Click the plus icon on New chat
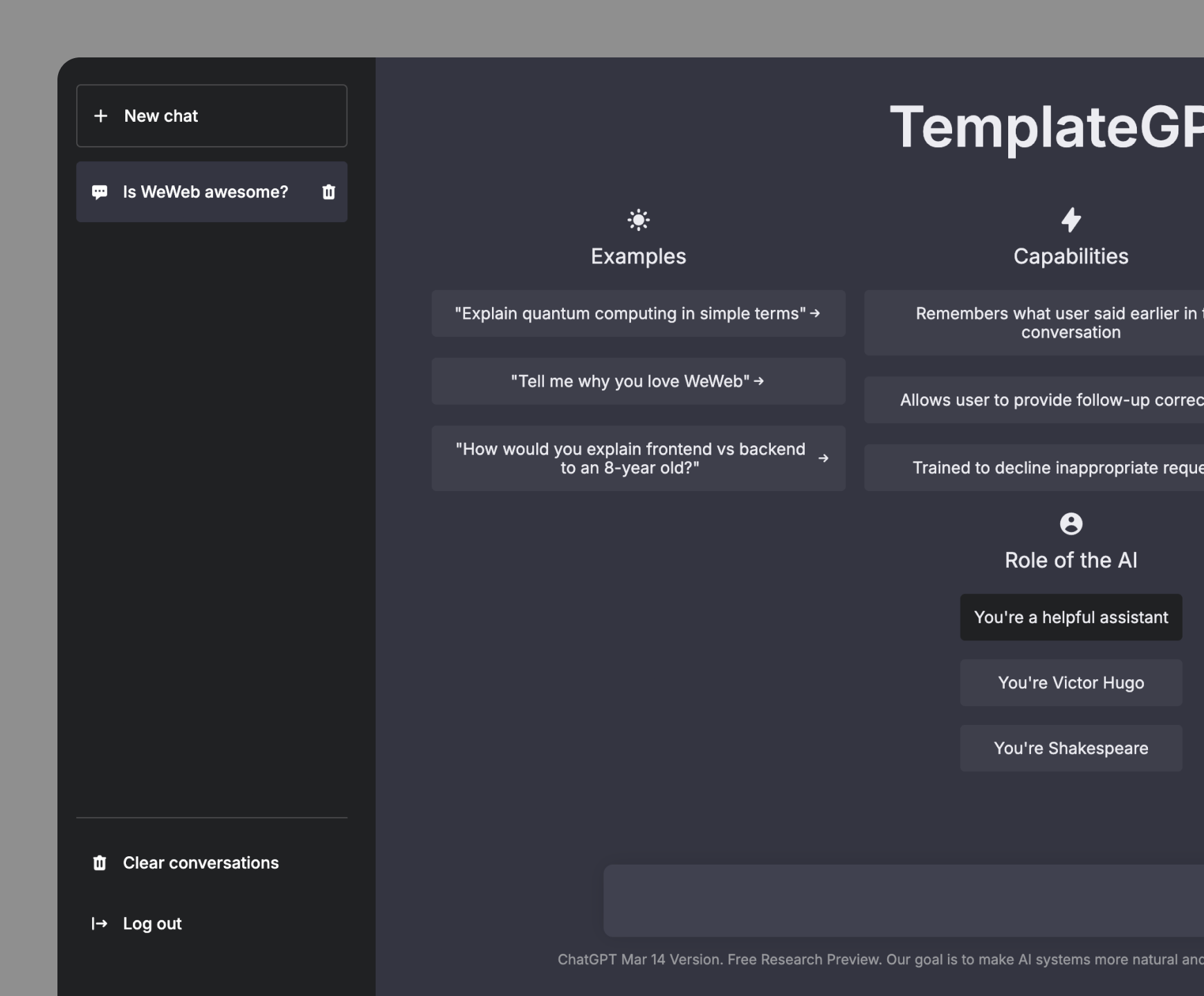 tap(101, 116)
